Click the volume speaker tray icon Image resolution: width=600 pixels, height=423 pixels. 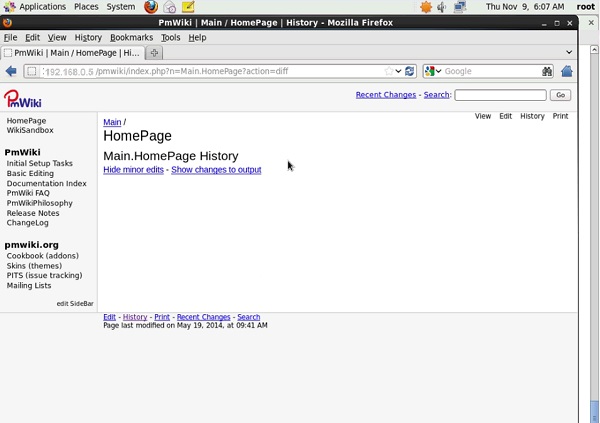click(x=442, y=7)
